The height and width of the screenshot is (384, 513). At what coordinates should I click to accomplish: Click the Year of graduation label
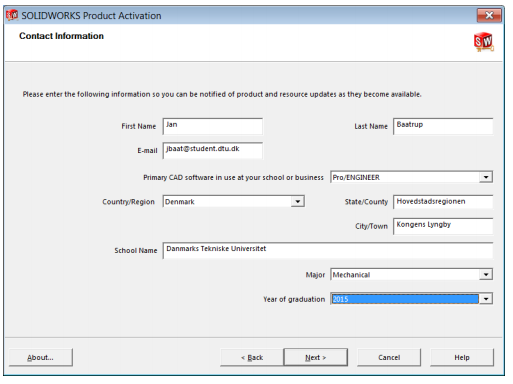click(294, 299)
